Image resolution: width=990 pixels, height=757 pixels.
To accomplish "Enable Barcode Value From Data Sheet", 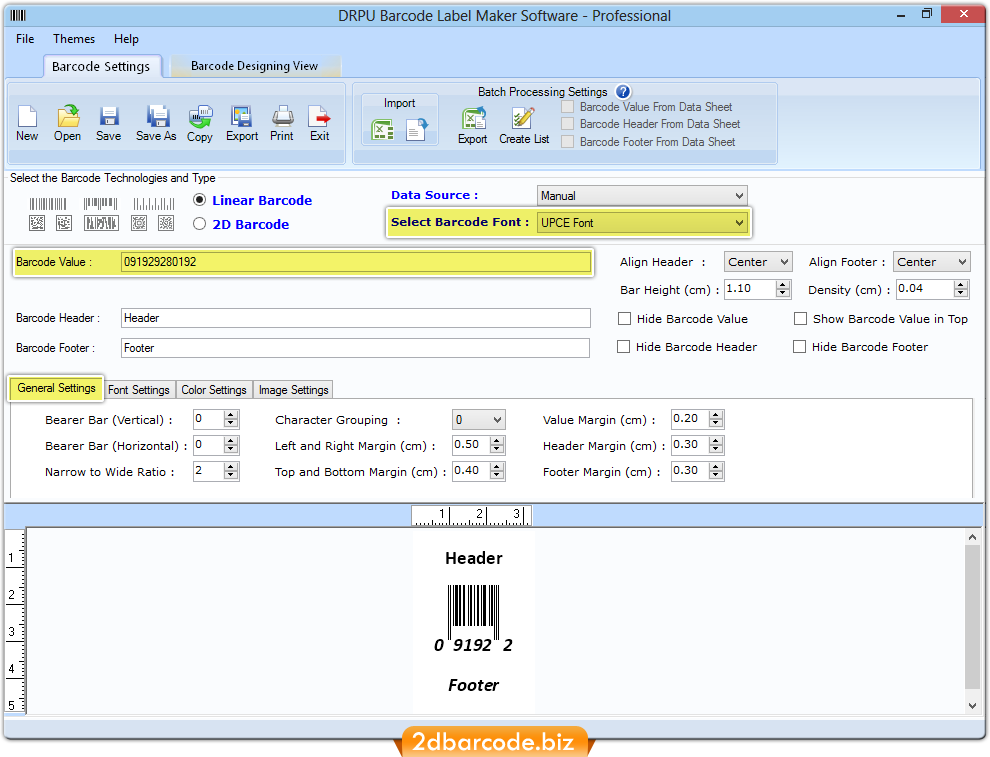I will [568, 107].
